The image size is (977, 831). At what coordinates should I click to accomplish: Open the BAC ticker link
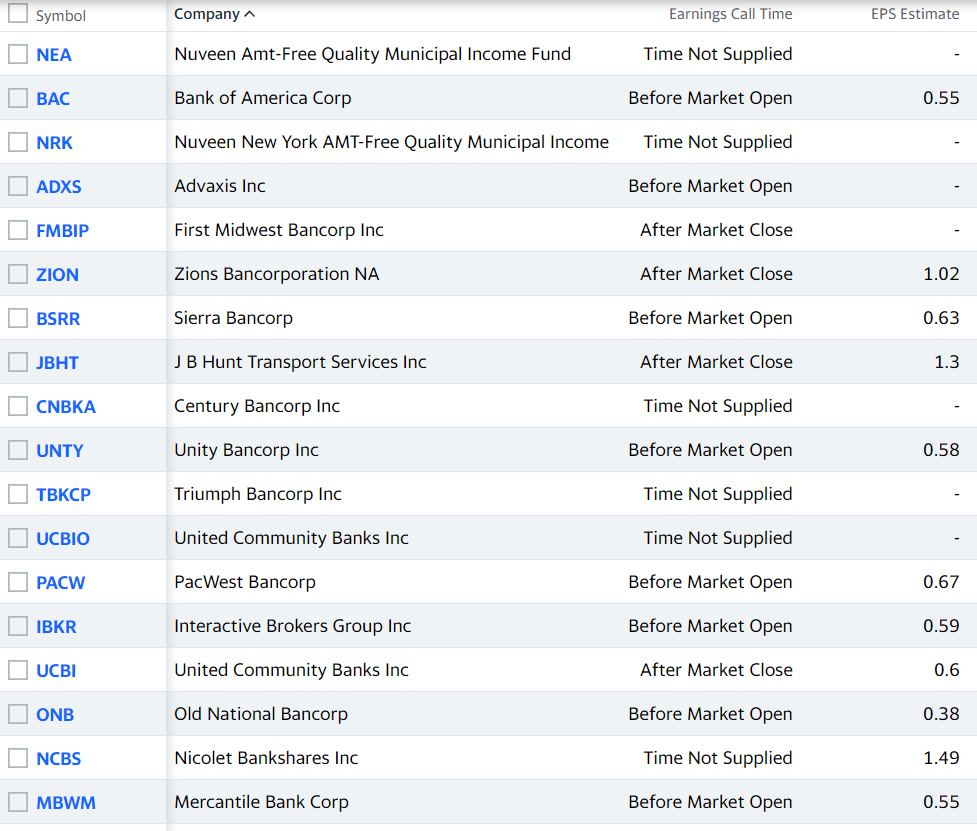click(x=53, y=98)
